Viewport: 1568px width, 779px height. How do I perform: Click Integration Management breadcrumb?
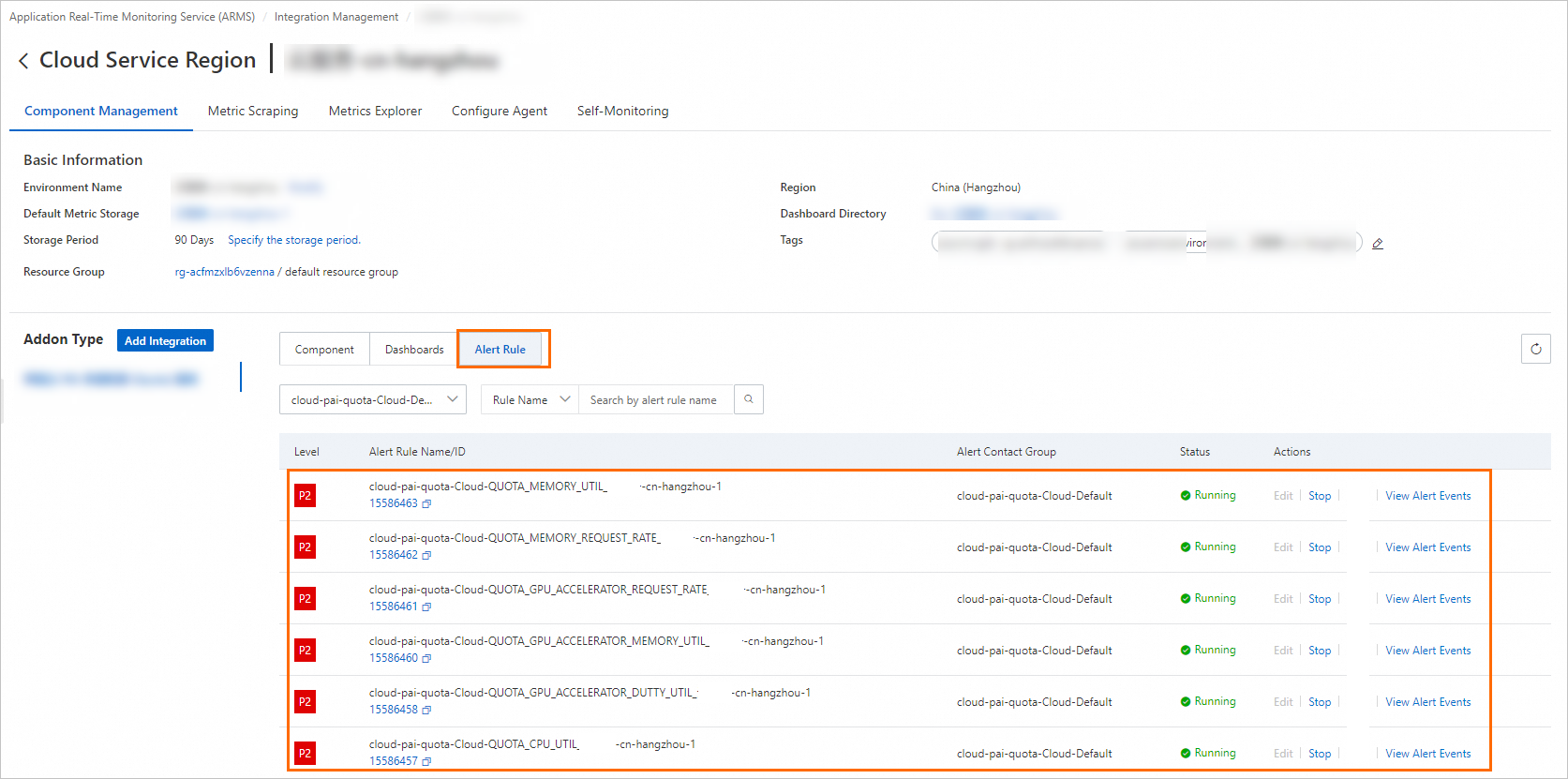tap(336, 17)
